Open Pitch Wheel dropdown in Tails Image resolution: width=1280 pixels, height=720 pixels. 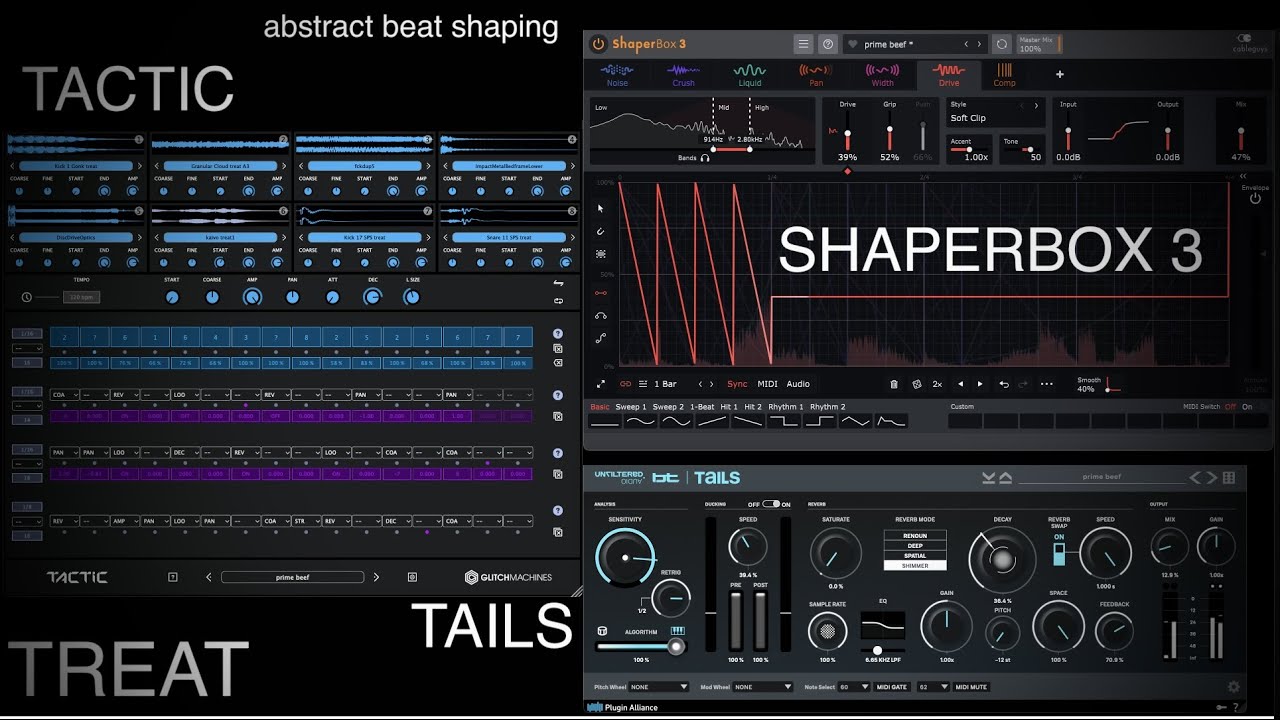tap(659, 687)
